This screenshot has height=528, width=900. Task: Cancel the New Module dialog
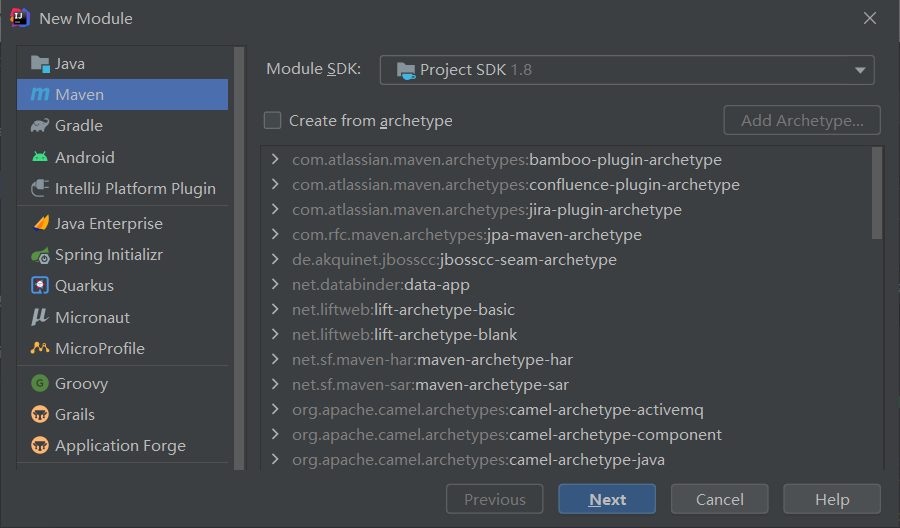[x=719, y=499]
